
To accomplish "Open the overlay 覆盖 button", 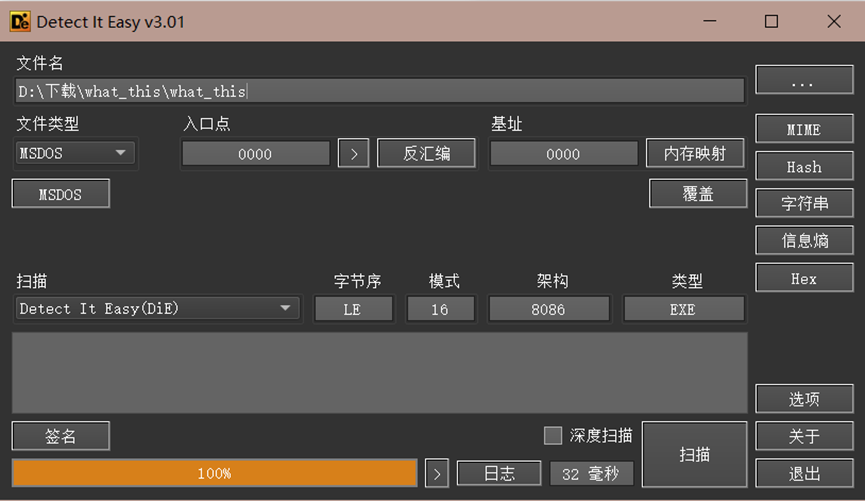I will tap(698, 193).
